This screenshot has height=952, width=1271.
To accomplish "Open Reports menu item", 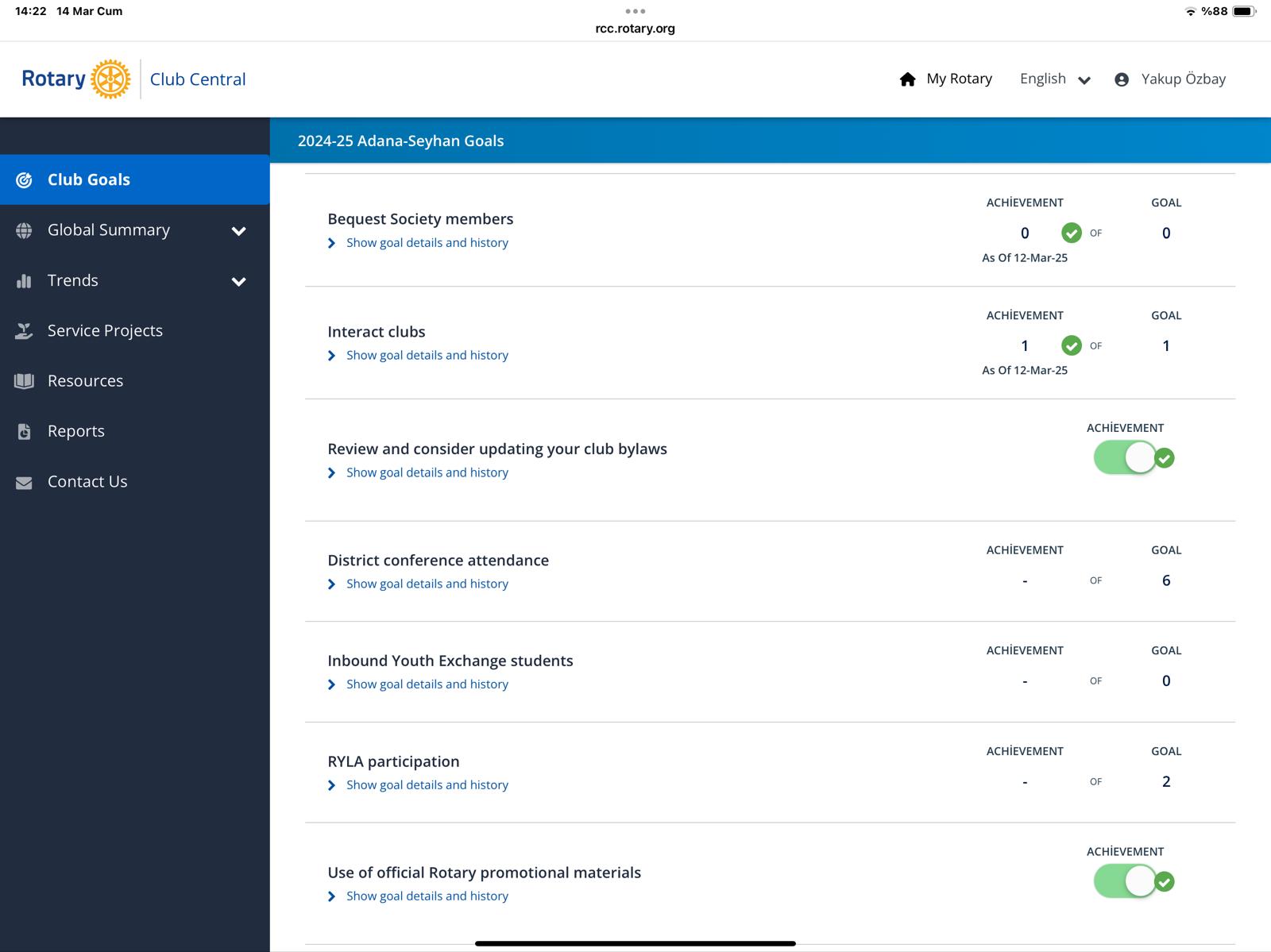I will tap(135, 431).
